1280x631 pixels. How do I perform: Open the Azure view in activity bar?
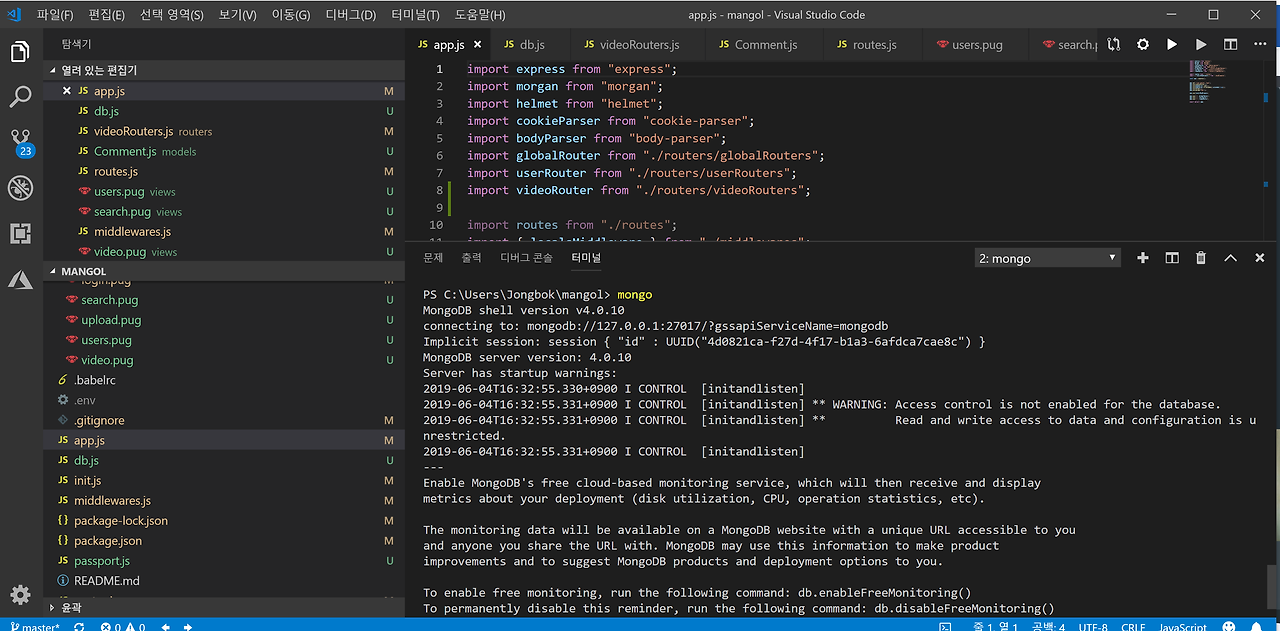(x=20, y=280)
